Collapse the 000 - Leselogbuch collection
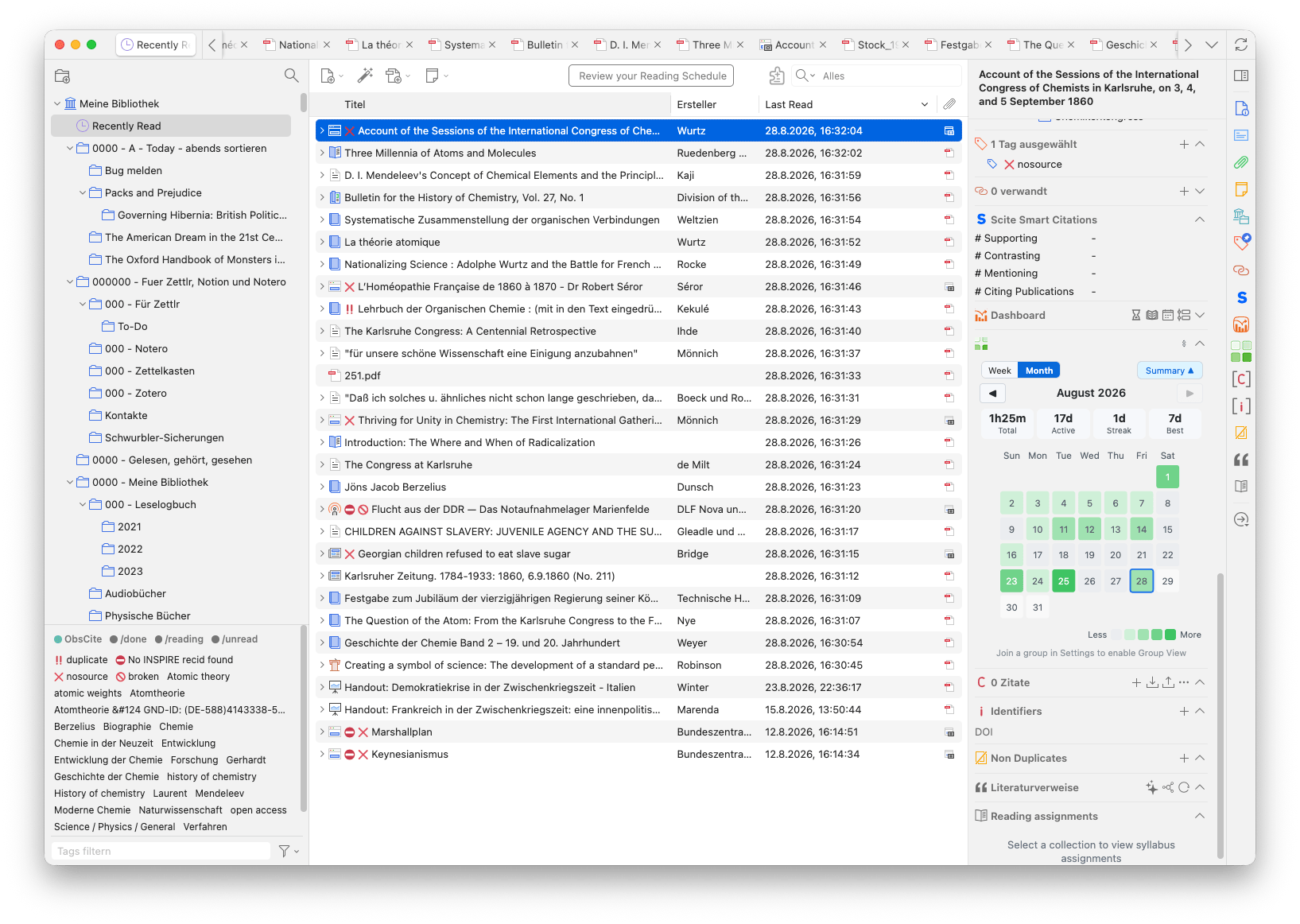 [x=83, y=504]
